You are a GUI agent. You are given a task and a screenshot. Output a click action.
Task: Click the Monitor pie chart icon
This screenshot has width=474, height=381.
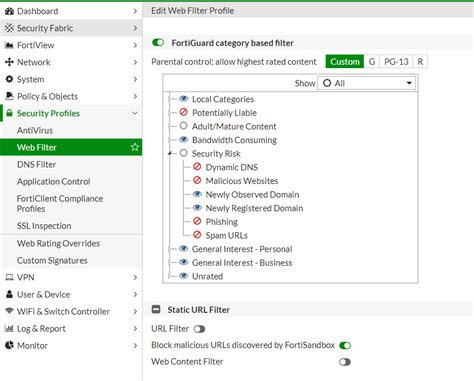[9, 345]
